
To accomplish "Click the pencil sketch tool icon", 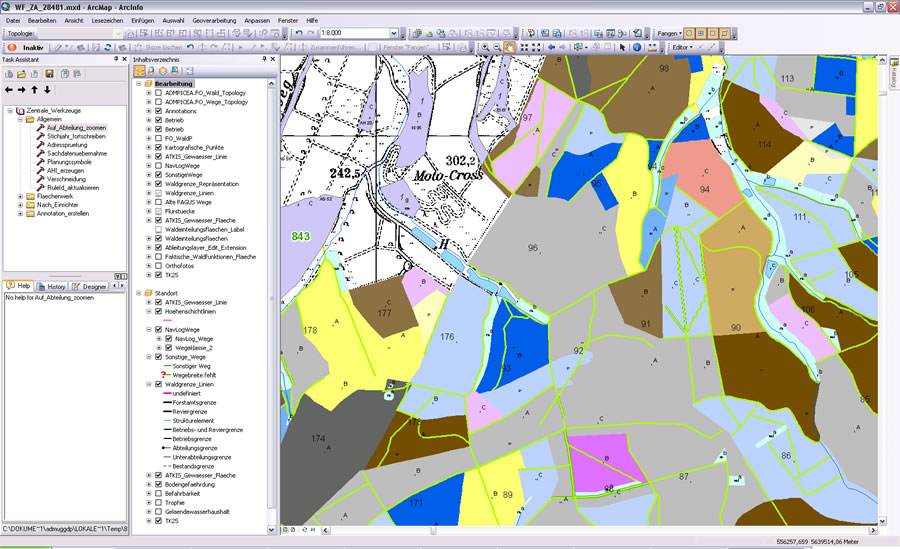I will 59,48.
